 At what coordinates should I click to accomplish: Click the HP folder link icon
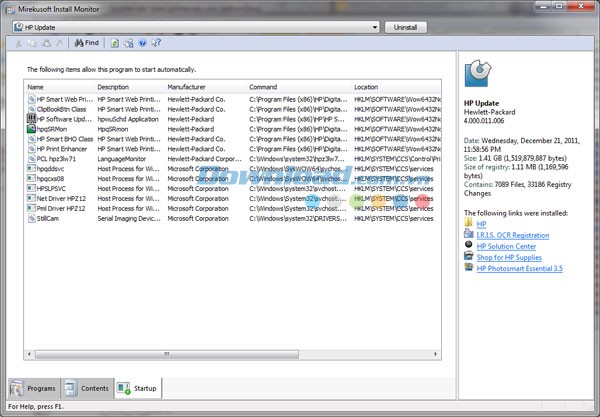click(468, 222)
